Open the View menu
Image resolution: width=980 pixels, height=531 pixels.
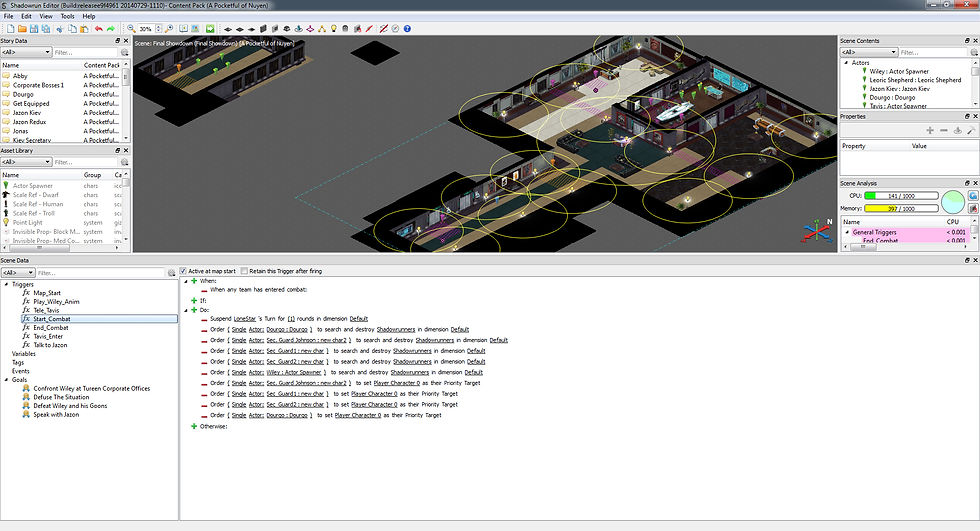click(46, 16)
